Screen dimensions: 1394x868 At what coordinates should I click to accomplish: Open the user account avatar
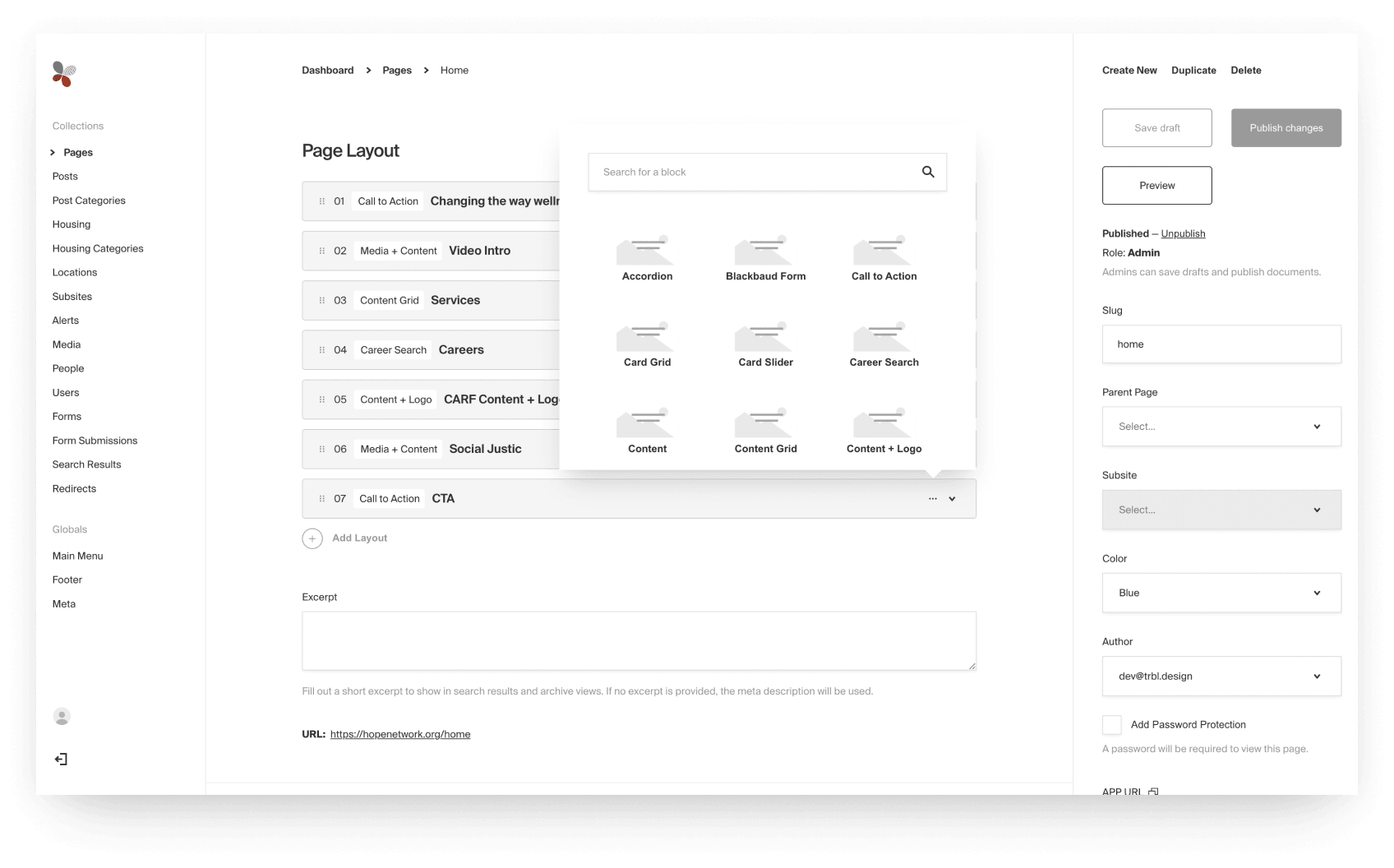tap(62, 717)
